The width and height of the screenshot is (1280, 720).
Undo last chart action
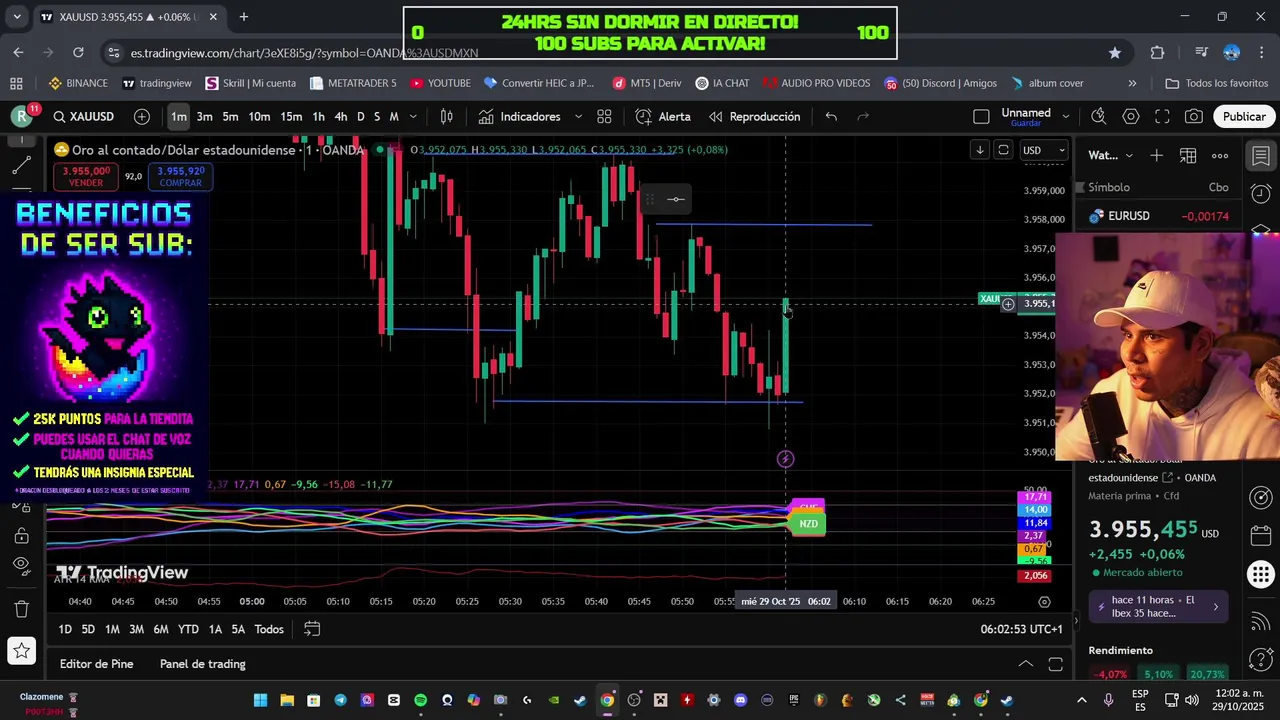[x=831, y=117]
